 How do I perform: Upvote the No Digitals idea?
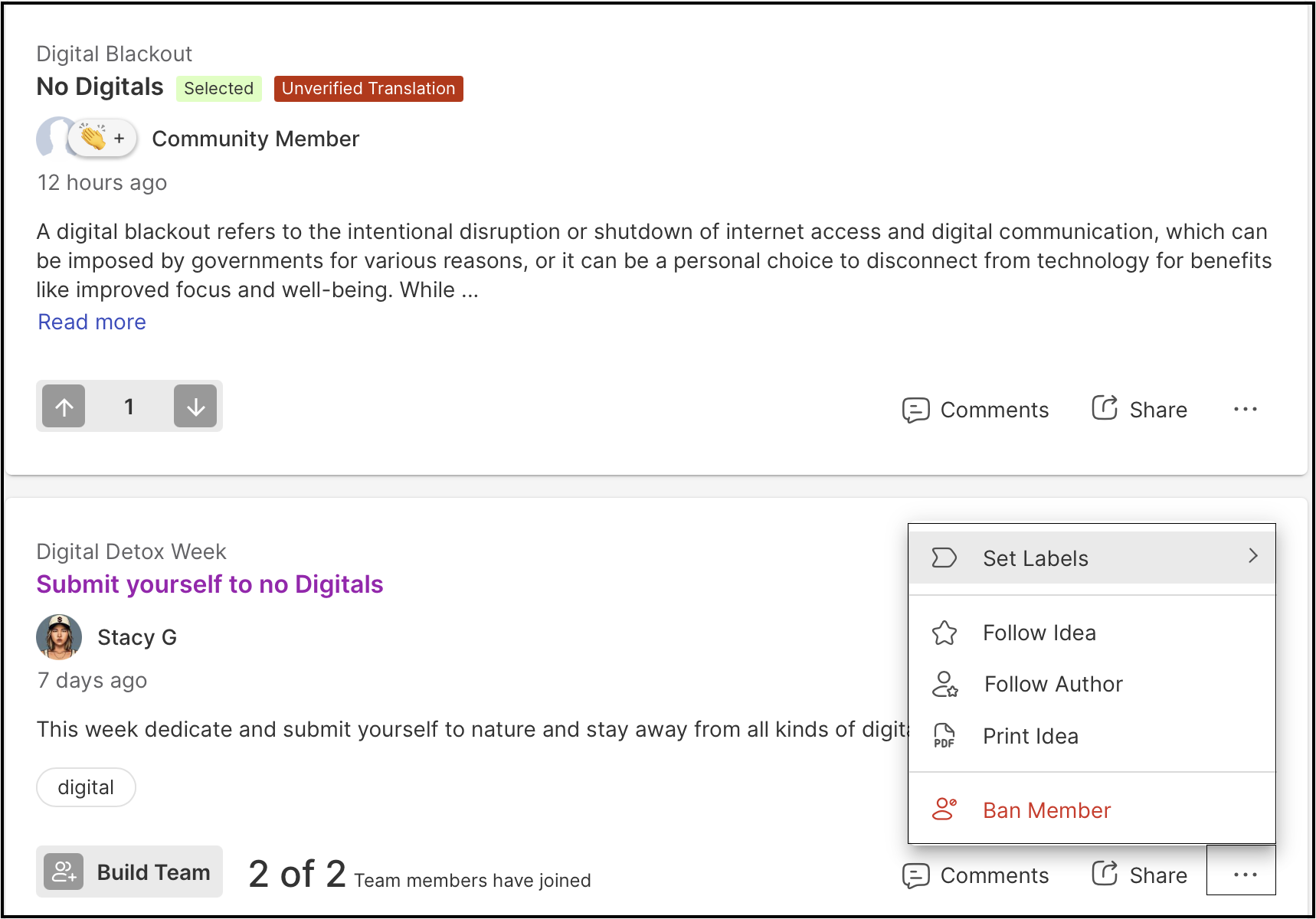(64, 406)
